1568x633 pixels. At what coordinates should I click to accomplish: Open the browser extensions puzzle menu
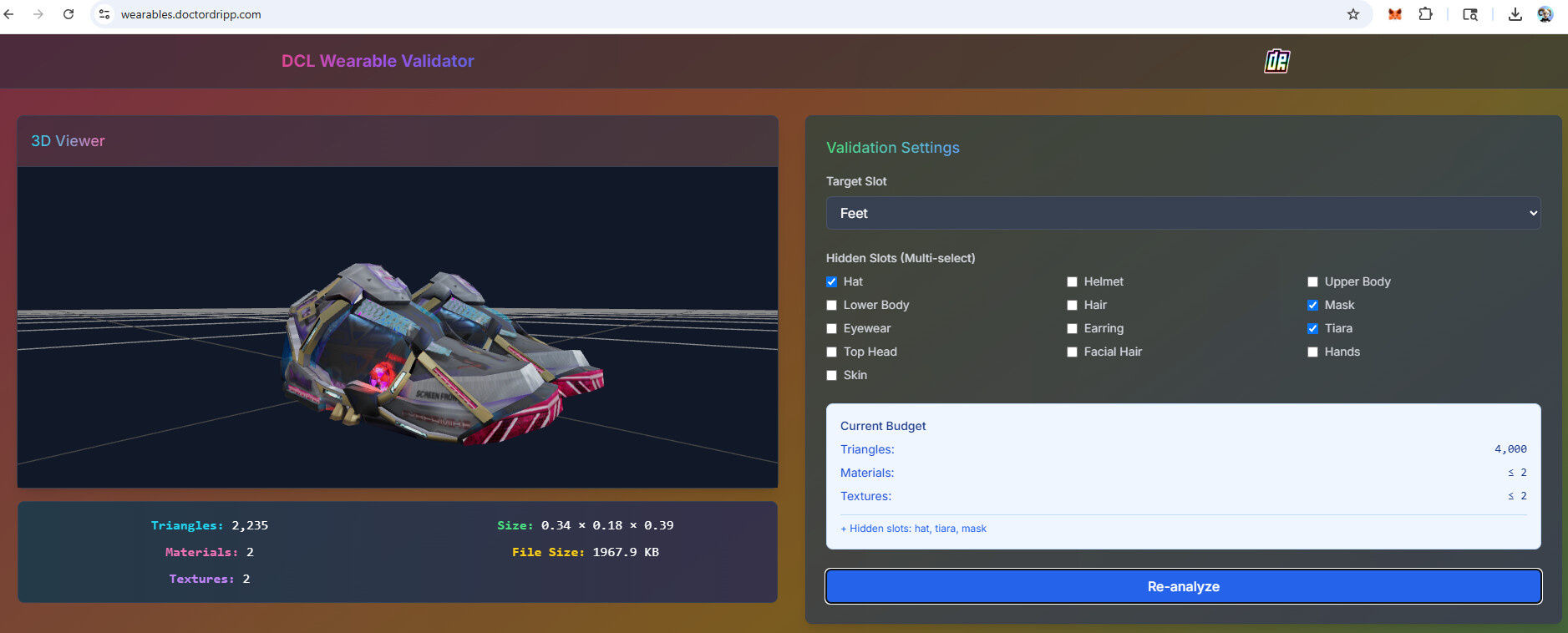coord(1426,14)
